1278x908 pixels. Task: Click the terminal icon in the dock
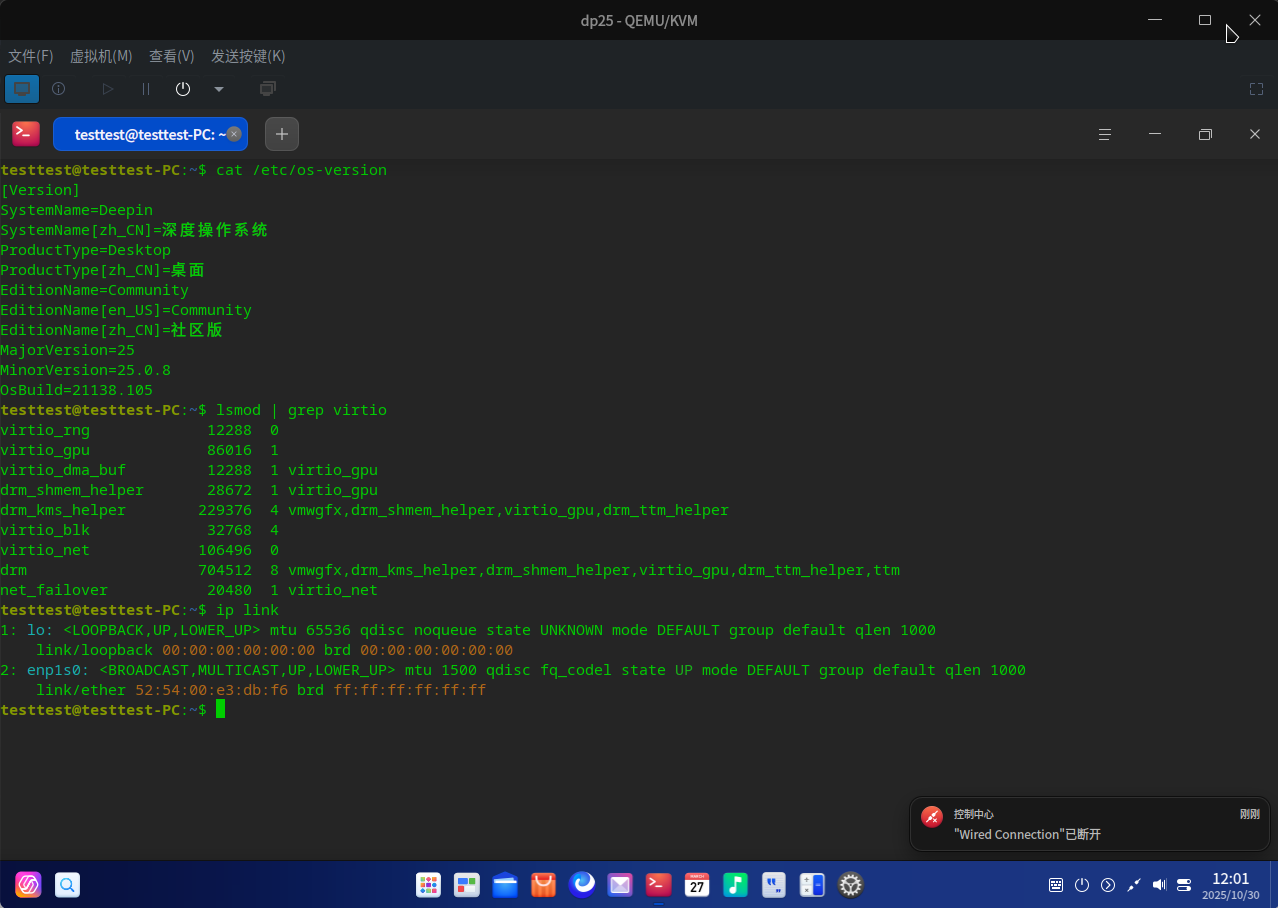pyautogui.click(x=658, y=885)
